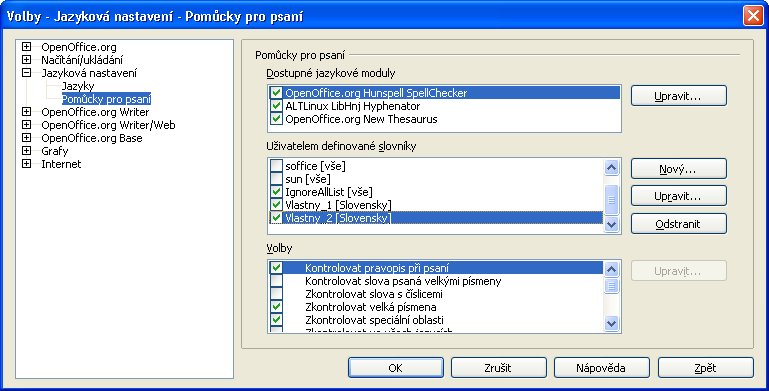The height and width of the screenshot is (391, 769).
Task: Disable Vlastny_1 [Slovensky] dictionary checkbox
Action: pos(276,205)
